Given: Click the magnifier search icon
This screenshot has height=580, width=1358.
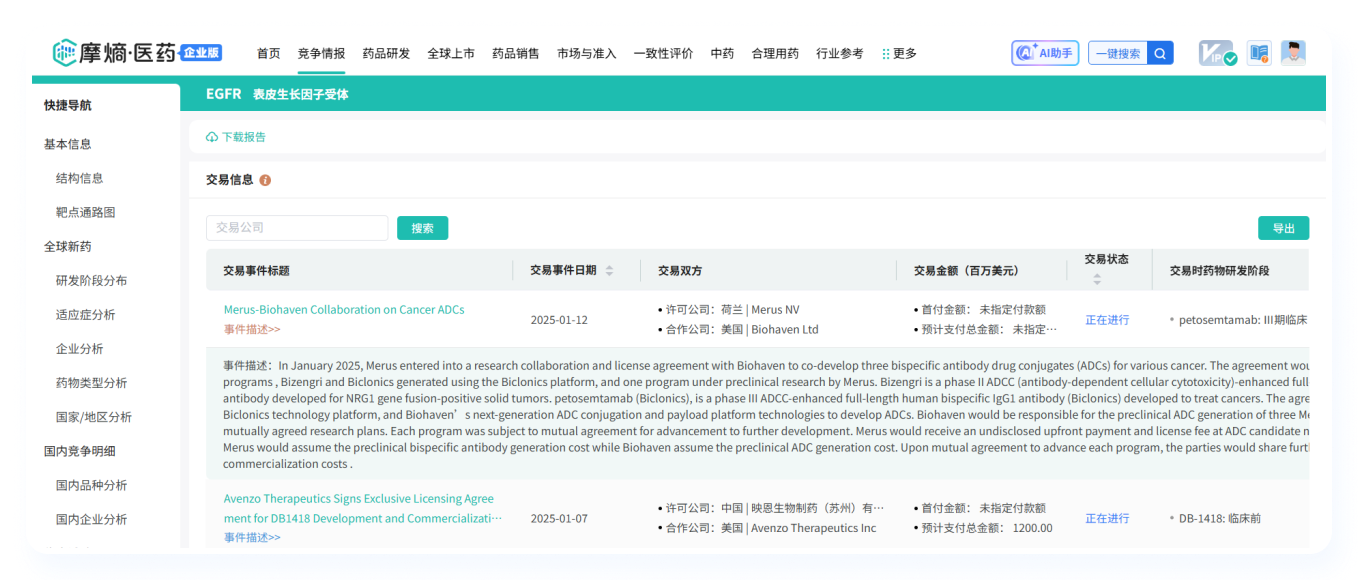Looking at the screenshot, I should click(1160, 54).
